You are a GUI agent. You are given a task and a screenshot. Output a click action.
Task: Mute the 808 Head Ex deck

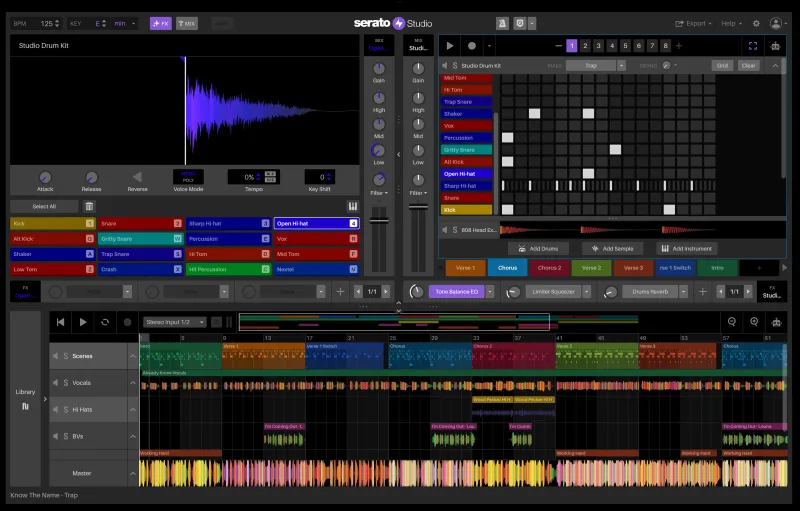click(444, 230)
